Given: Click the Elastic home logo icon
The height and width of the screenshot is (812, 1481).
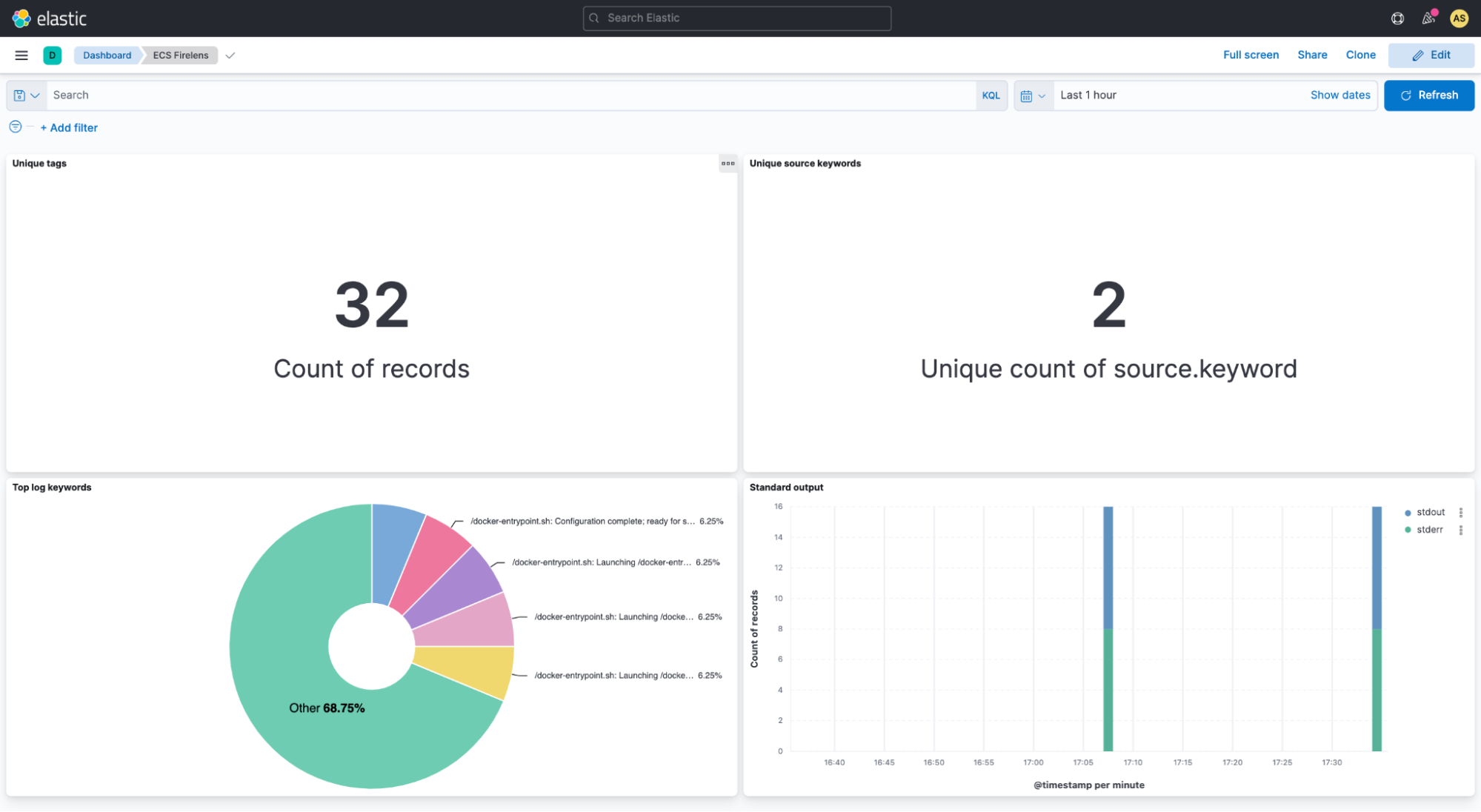Looking at the screenshot, I should coord(20,17).
